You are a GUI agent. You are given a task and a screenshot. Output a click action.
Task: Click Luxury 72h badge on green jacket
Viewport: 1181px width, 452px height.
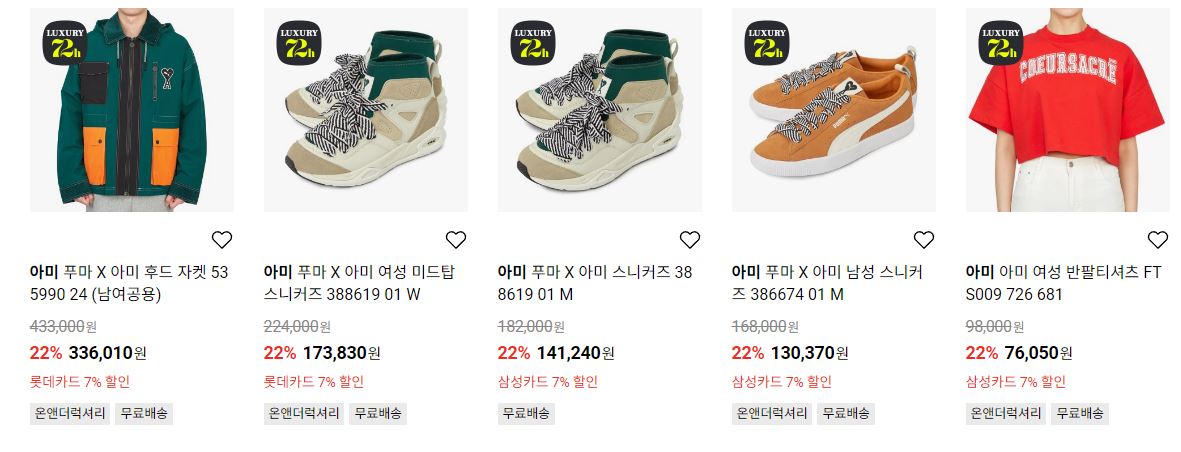(x=65, y=43)
